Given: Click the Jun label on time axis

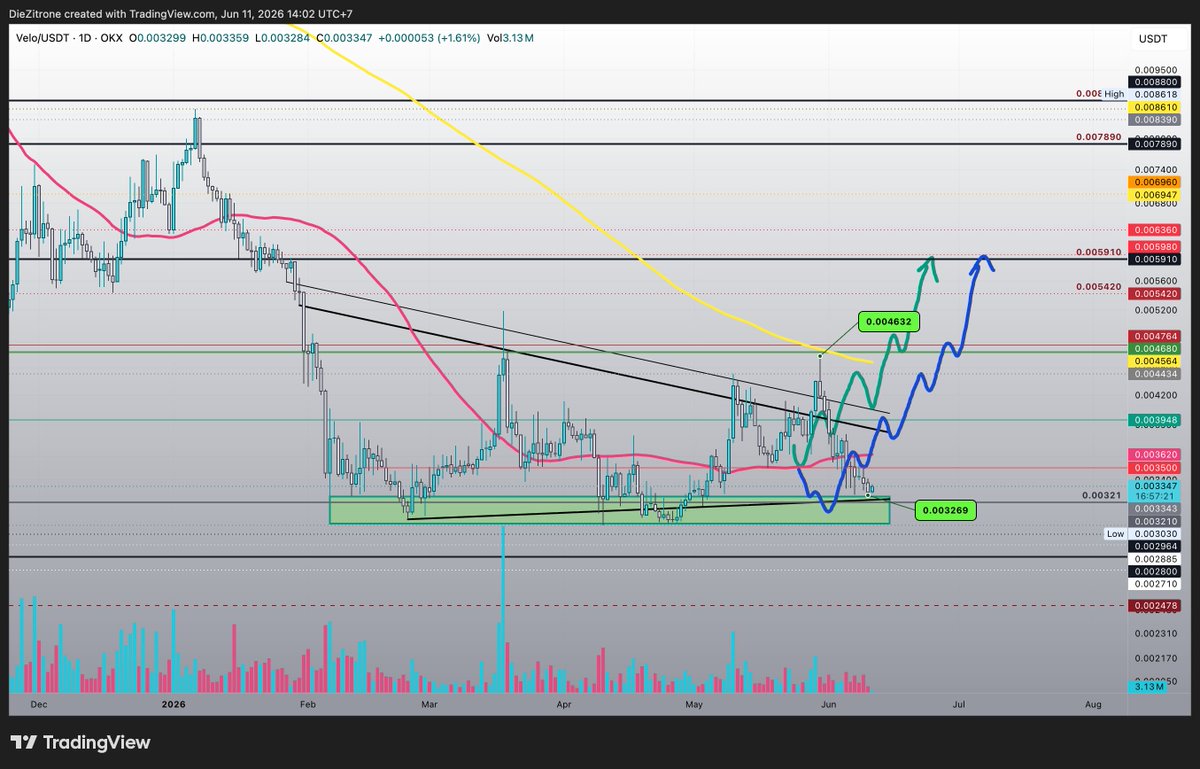Looking at the screenshot, I should 829,705.
